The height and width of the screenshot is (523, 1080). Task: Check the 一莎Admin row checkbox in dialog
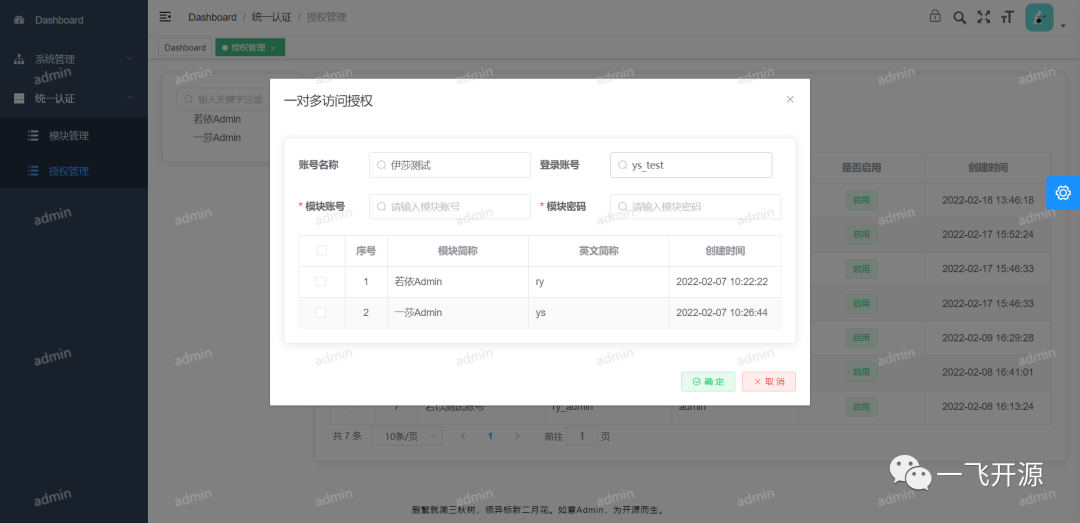click(x=320, y=312)
